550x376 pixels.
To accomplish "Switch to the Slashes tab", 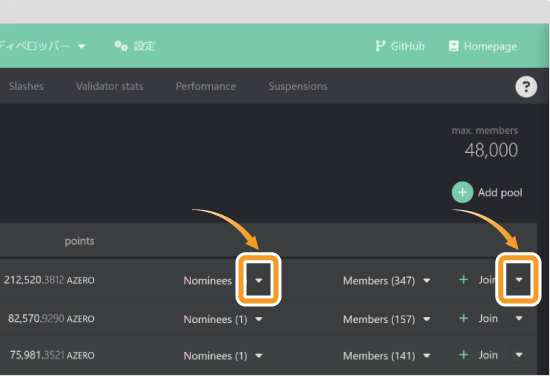I will [26, 86].
